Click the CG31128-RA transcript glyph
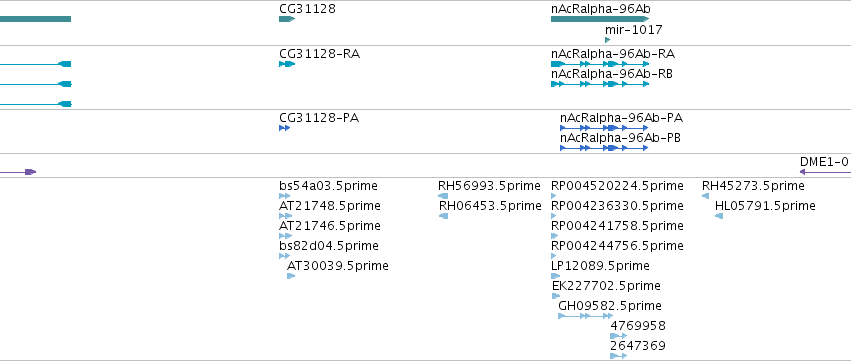The image size is (851, 361). (287, 64)
